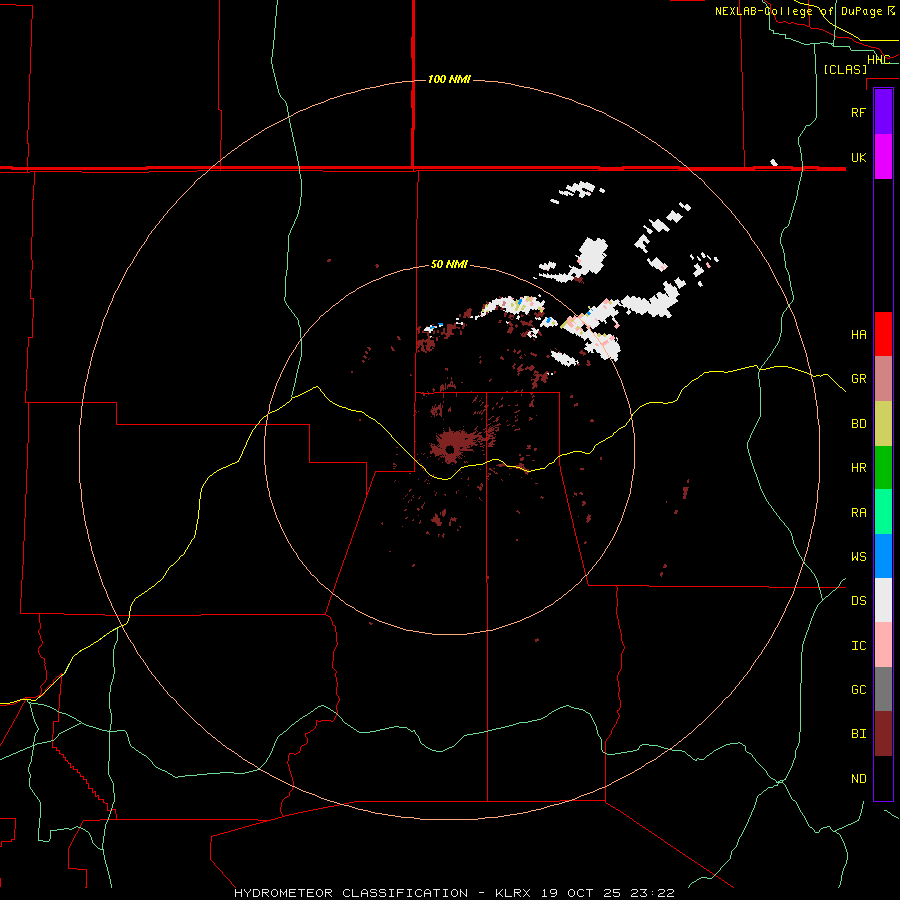Image resolution: width=900 pixels, height=900 pixels.
Task: Click the magenta UK color swatch in legend
Action: (883, 157)
